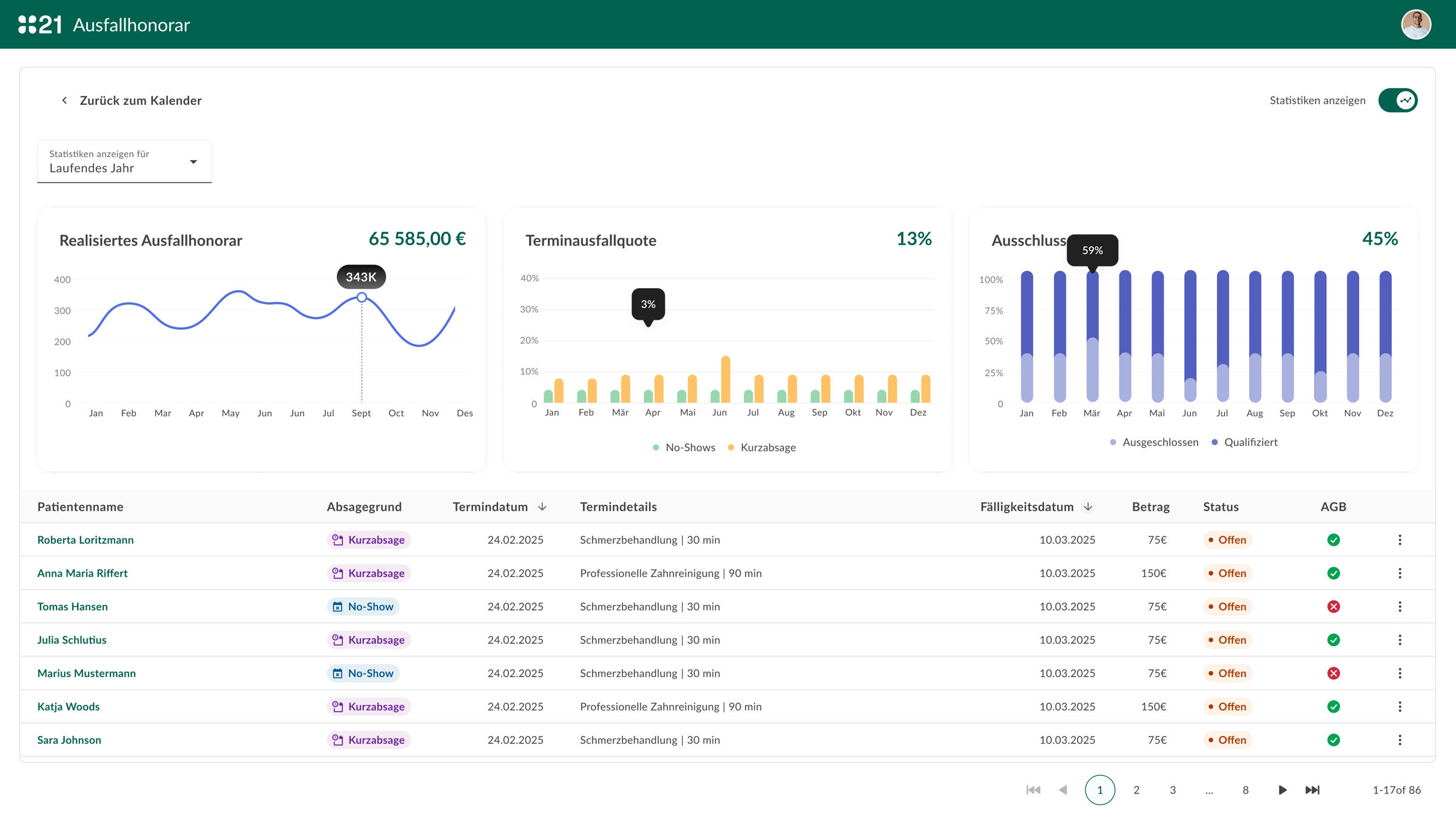
Task: Sort by Termindatum arrow
Action: [542, 507]
